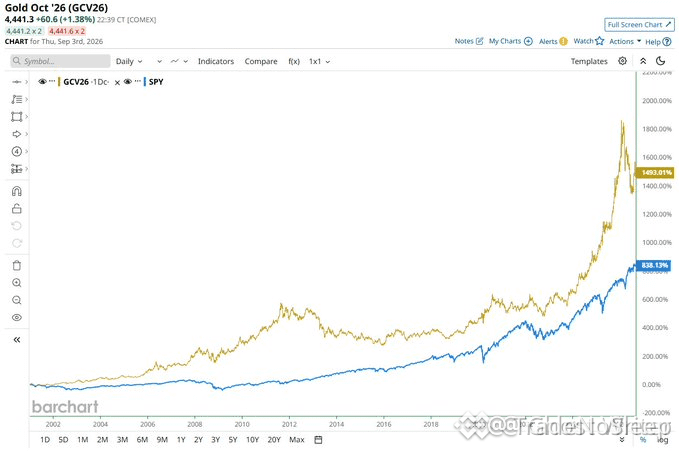This screenshot has width=679, height=451.
Task: Toggle visibility of SPY series
Action: click(128, 81)
